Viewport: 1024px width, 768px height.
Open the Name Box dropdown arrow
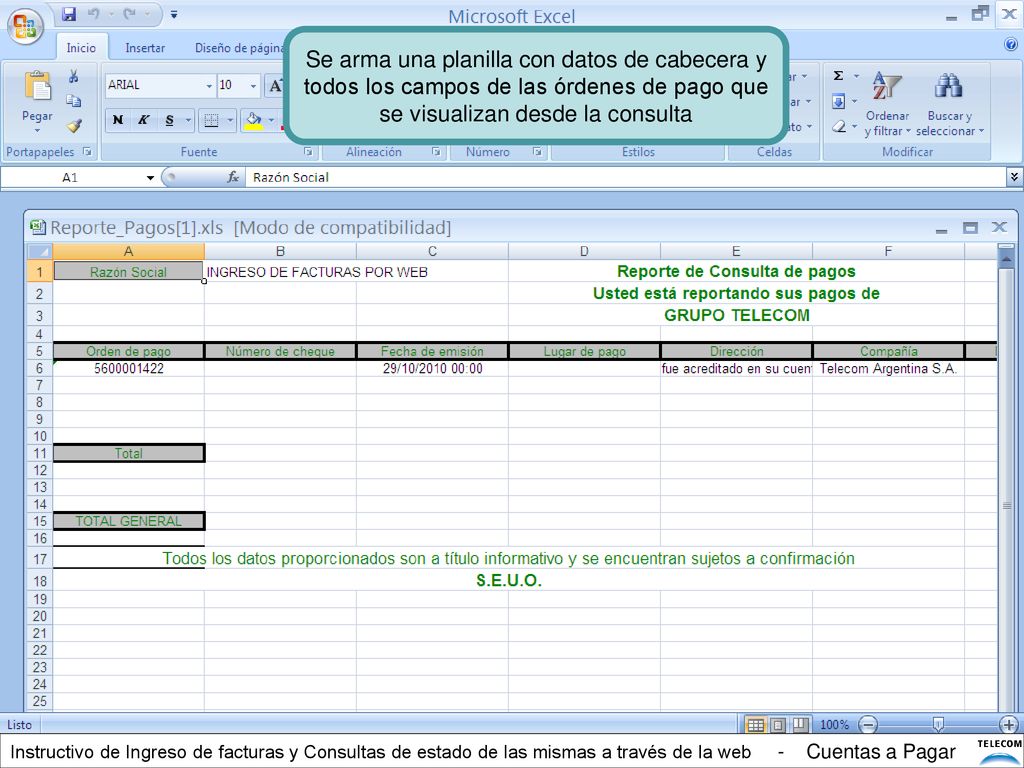tap(150, 178)
